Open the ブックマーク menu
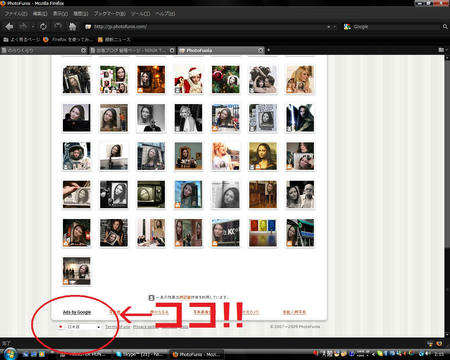The height and width of the screenshot is (360, 450). coord(109,14)
